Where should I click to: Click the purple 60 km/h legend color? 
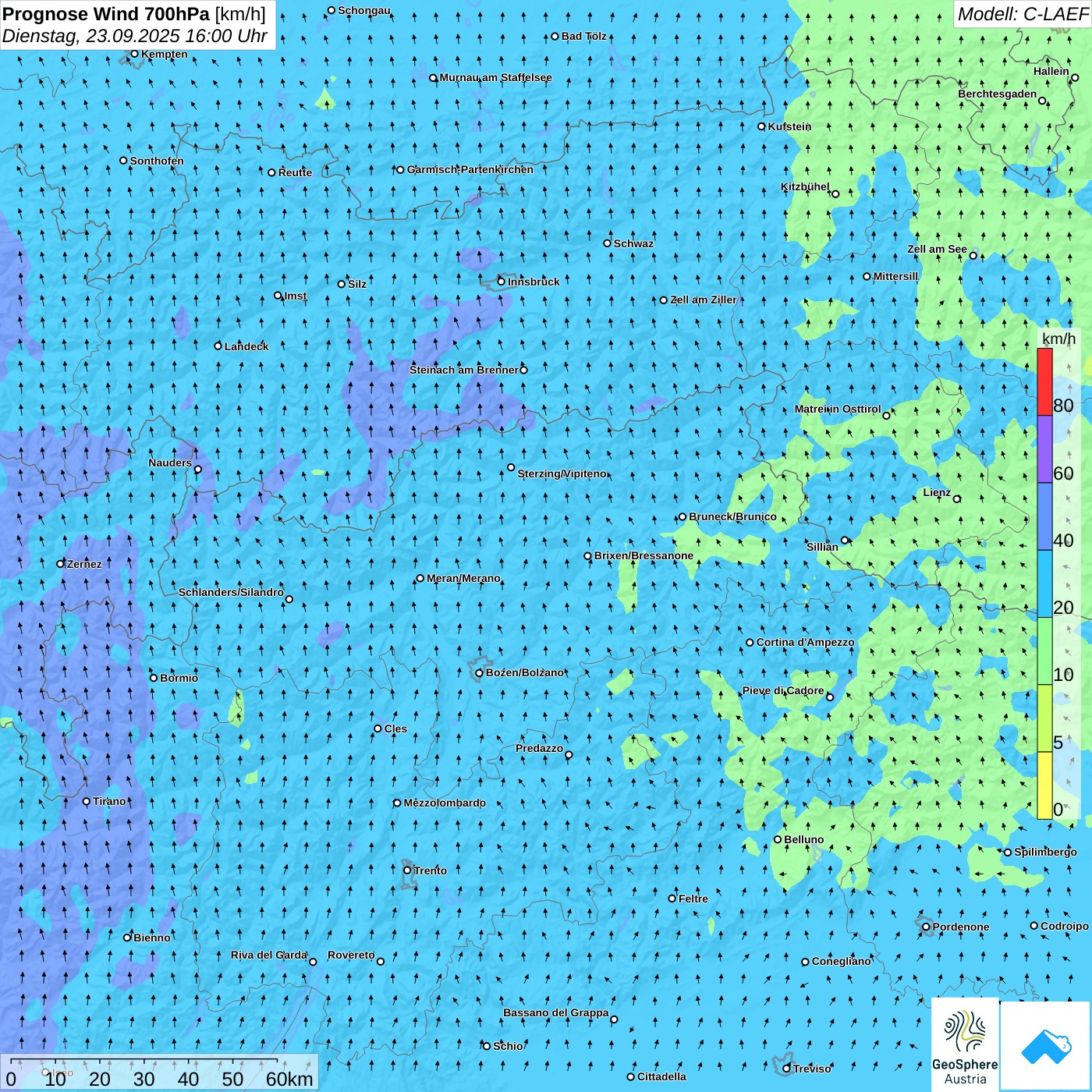pyautogui.click(x=1044, y=449)
